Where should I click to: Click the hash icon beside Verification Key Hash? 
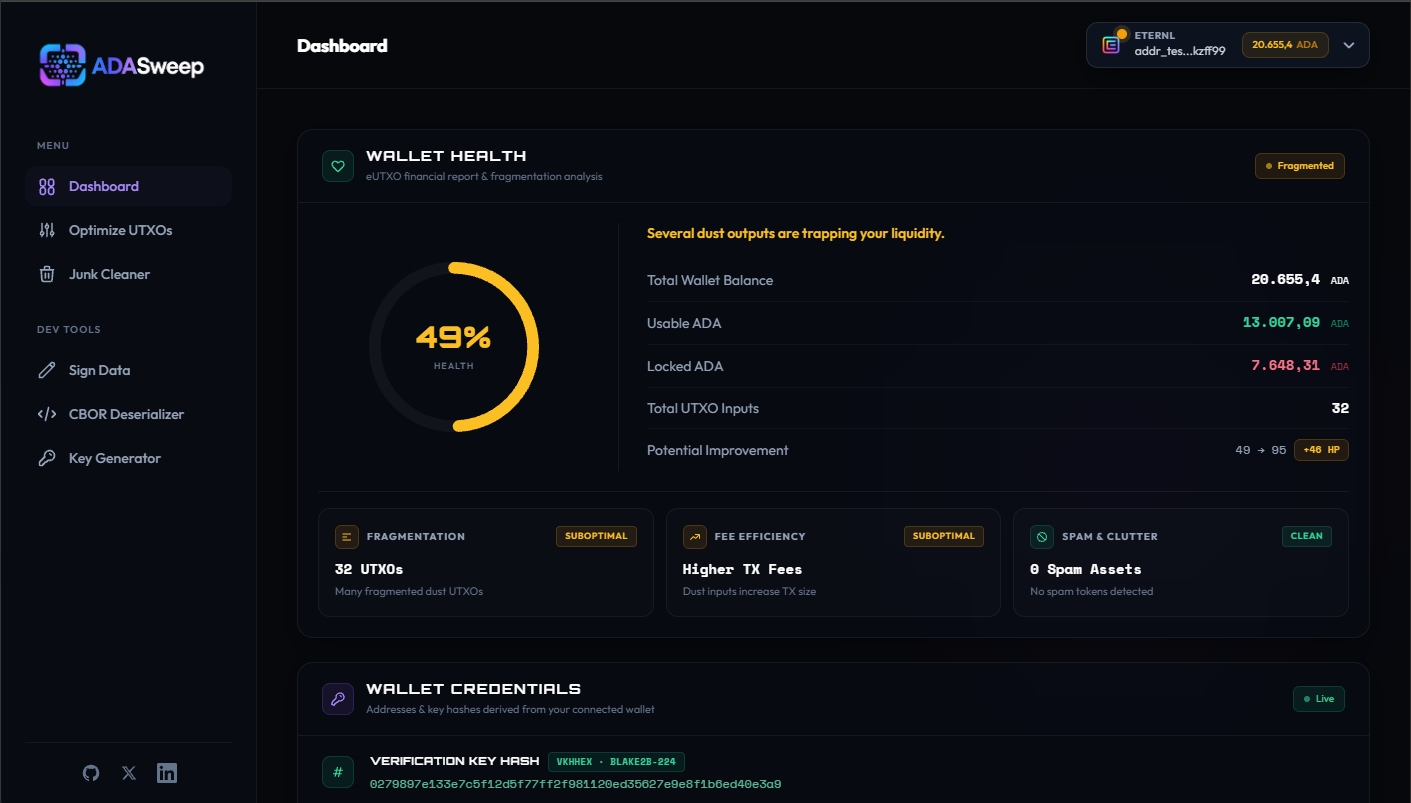(x=338, y=772)
